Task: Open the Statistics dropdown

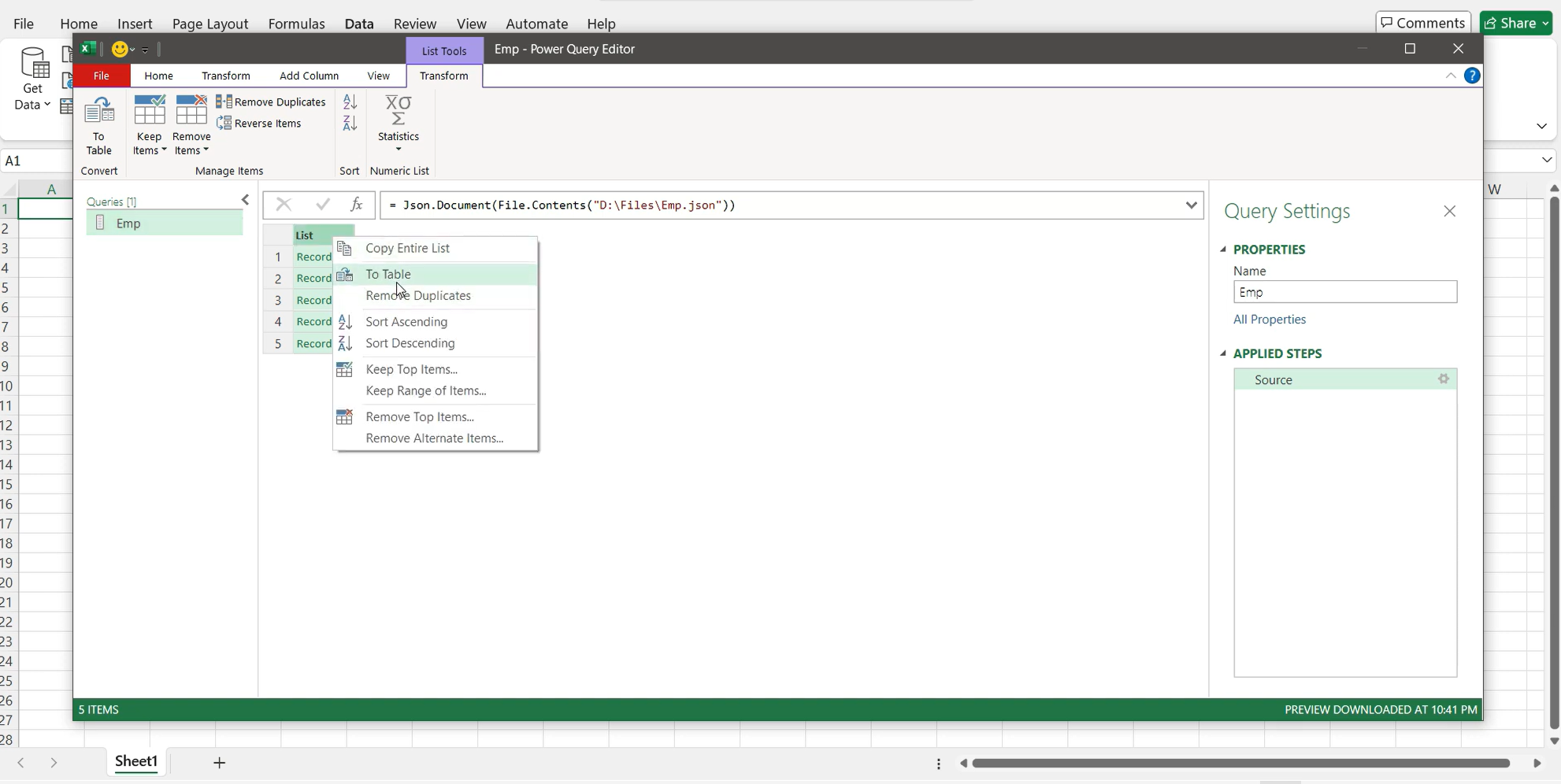Action: [x=399, y=124]
